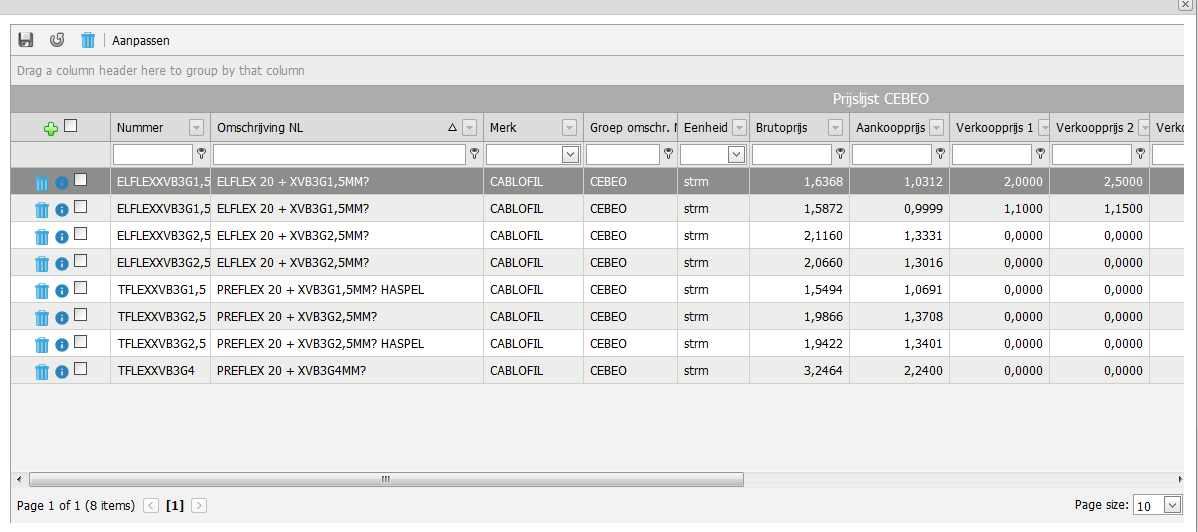Image resolution: width=1198 pixels, height=532 pixels.
Task: Go to next page arrow button
Action: (199, 505)
